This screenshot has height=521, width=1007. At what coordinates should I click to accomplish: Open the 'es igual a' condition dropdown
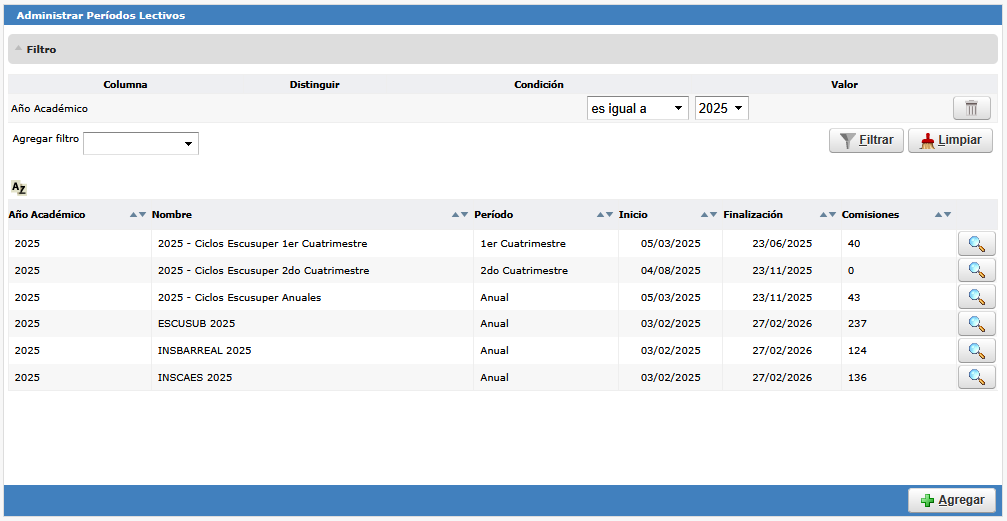coord(638,109)
